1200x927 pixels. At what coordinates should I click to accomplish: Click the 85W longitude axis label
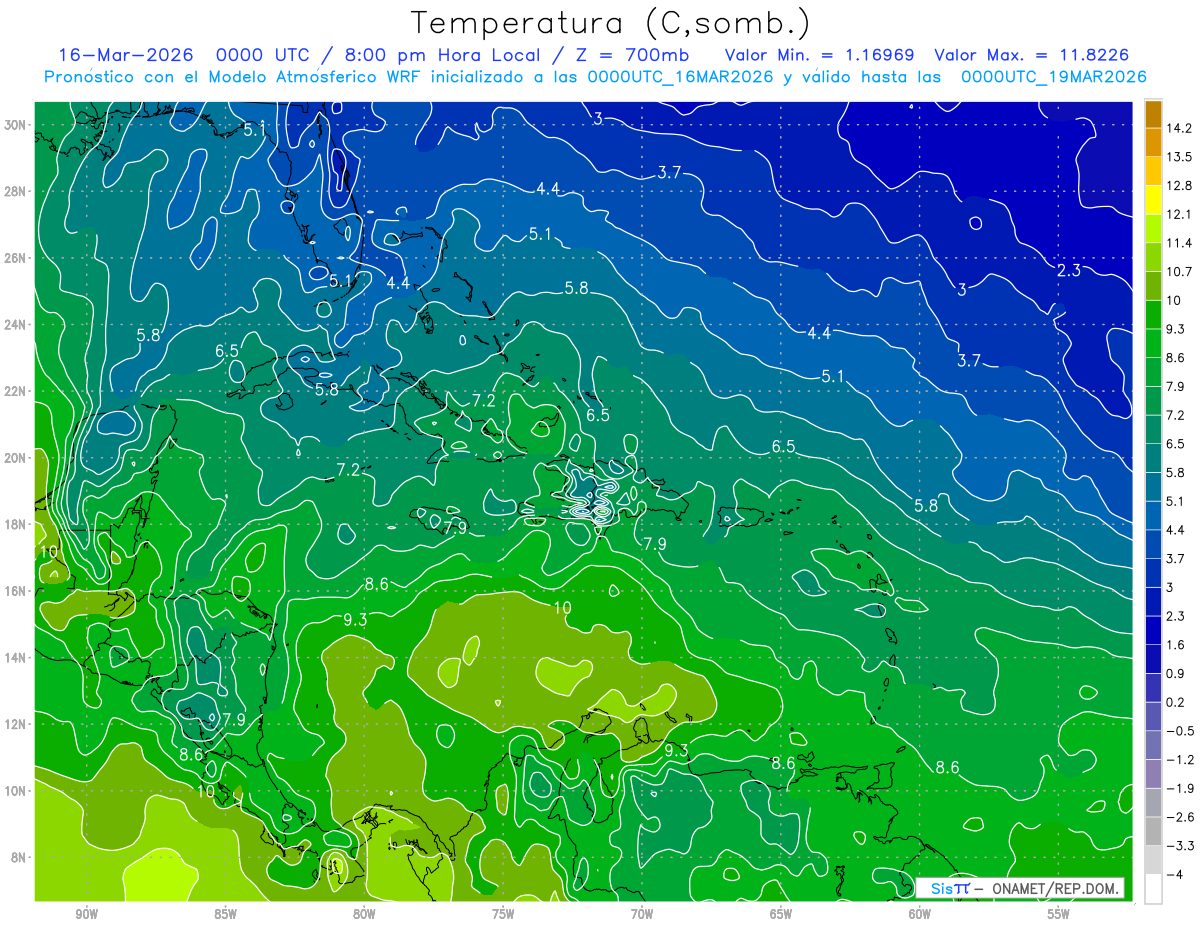pos(225,914)
